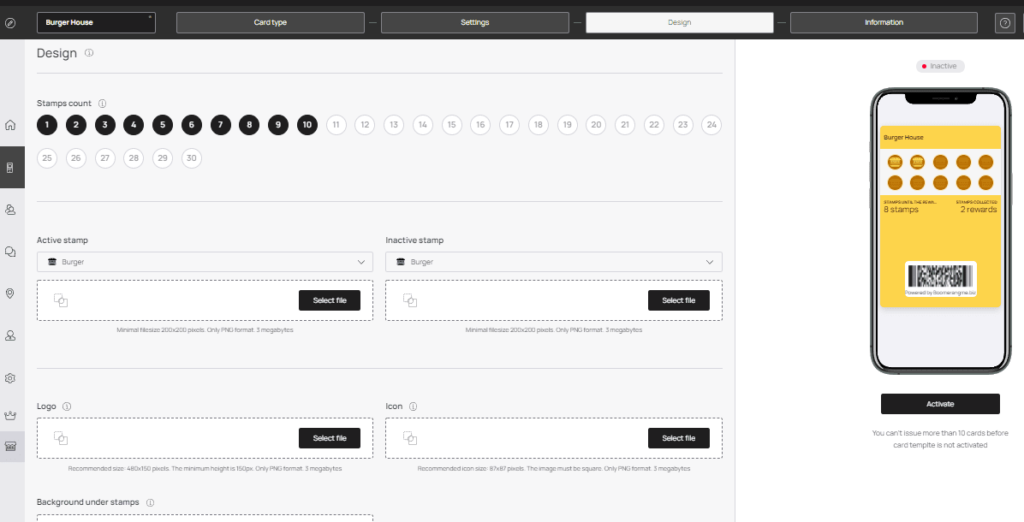Open the settings gear sidebar icon

coord(10,378)
